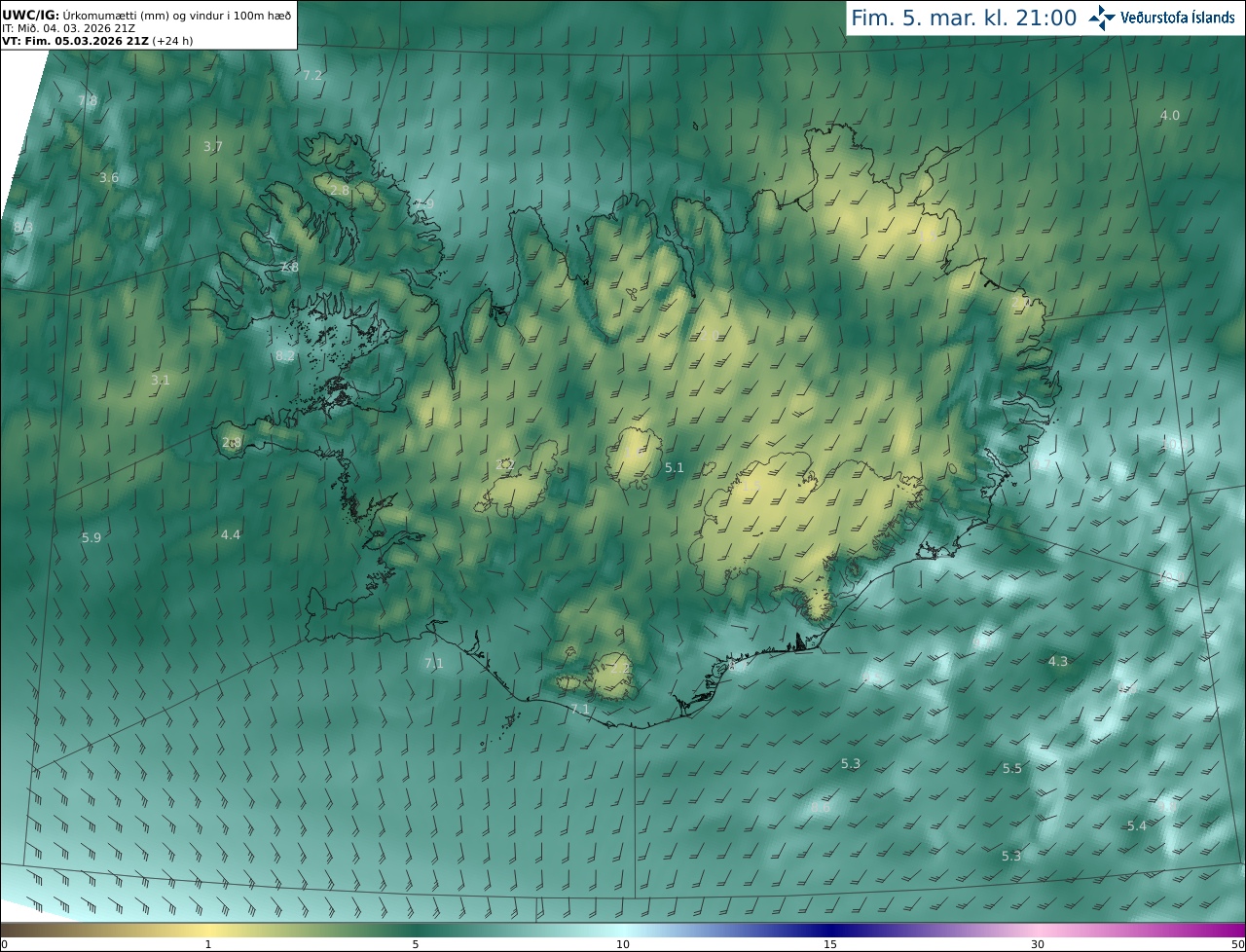1246x952 pixels.
Task: Select the 4.4 map value
Action: coord(231,535)
